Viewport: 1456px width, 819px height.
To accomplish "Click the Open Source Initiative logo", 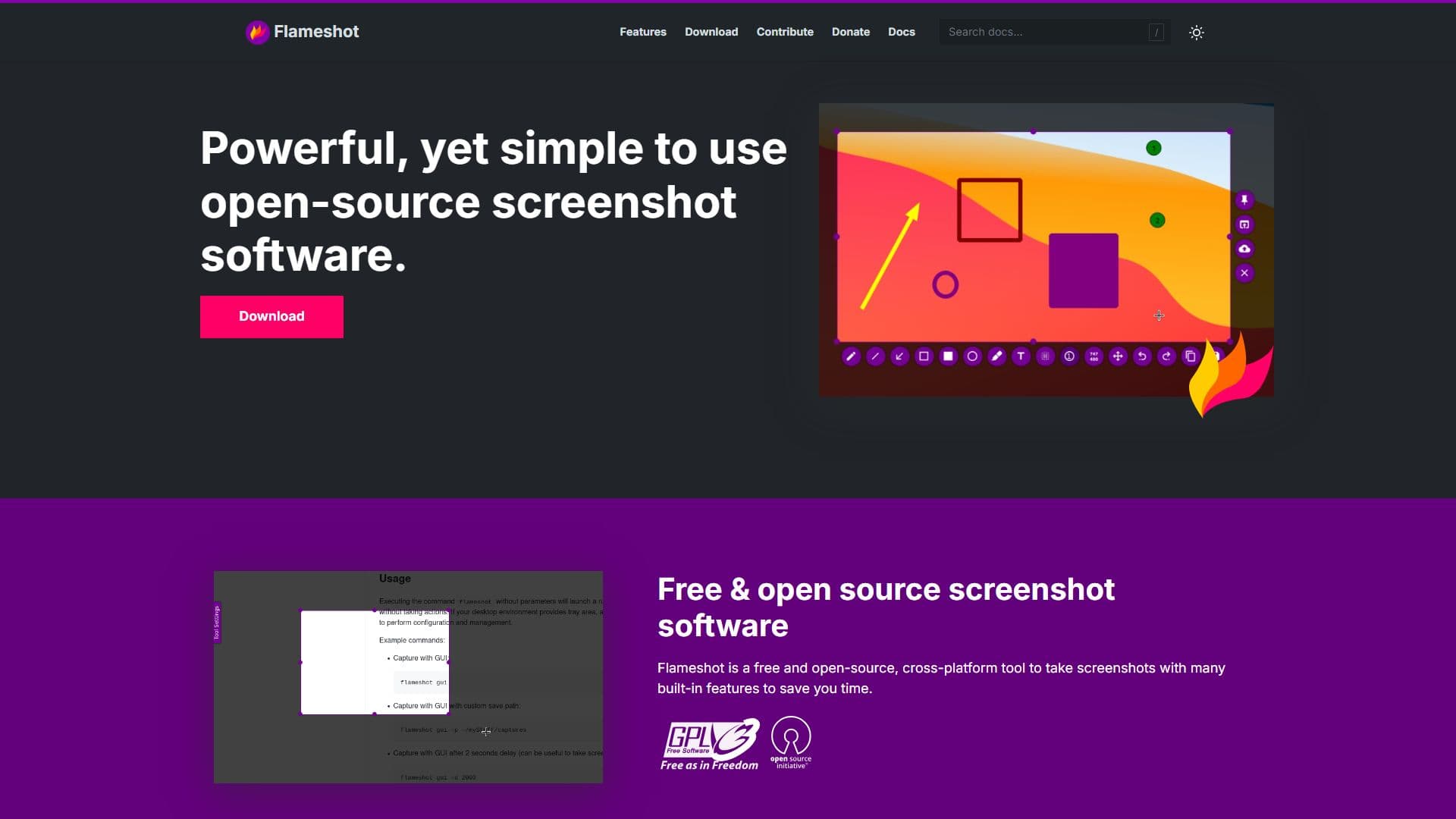I will click(x=791, y=742).
